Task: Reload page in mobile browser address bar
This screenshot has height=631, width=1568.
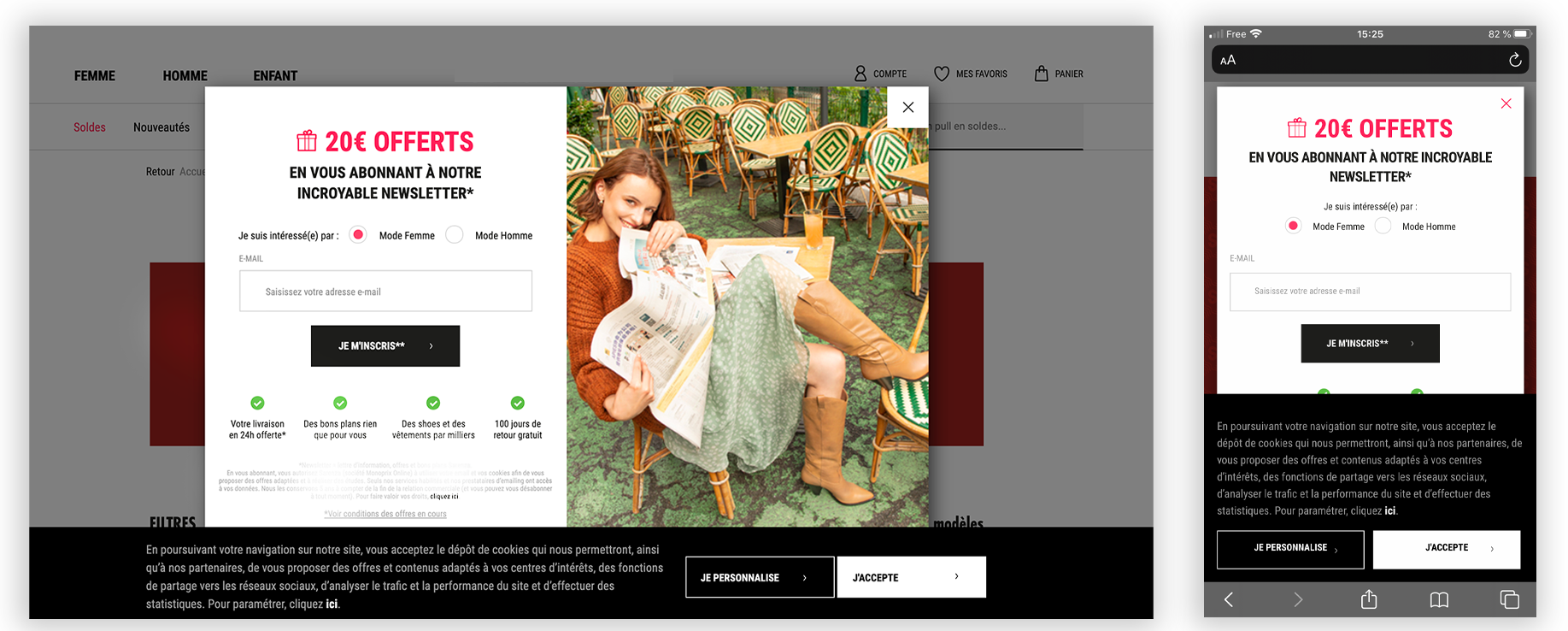Action: pos(1514,60)
